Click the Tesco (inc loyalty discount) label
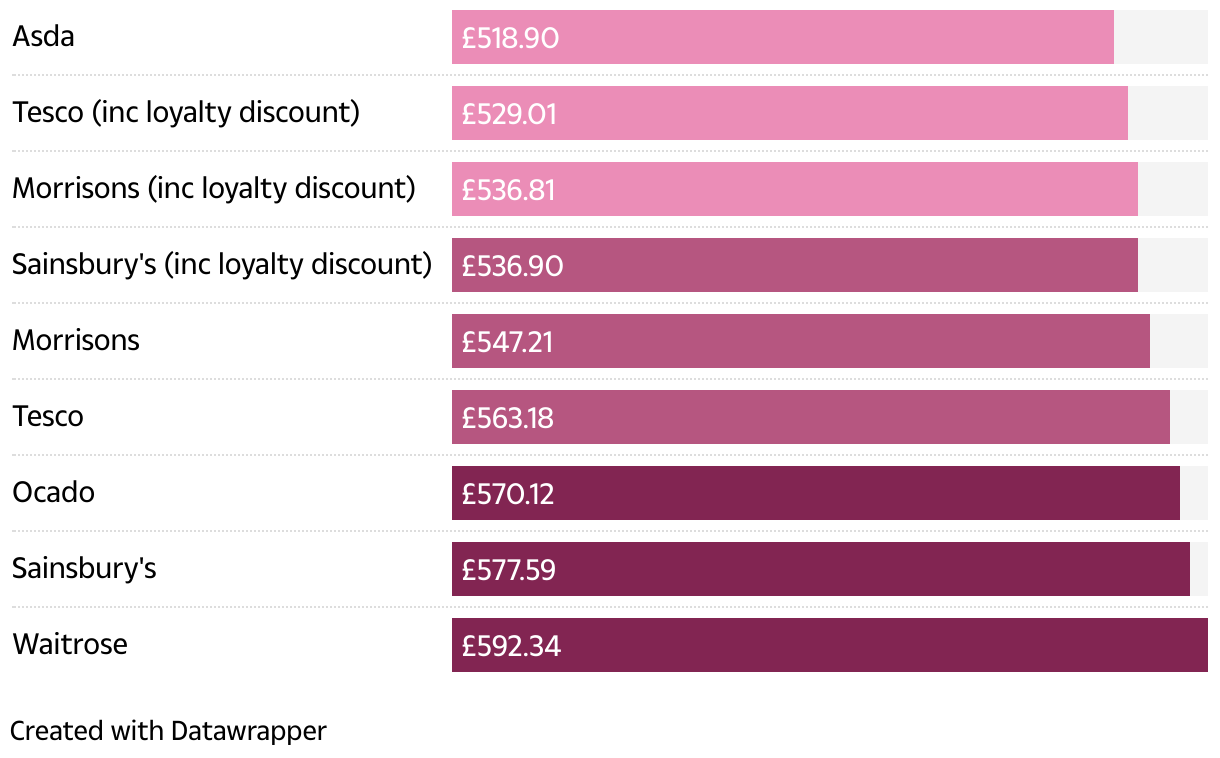 pyautogui.click(x=186, y=112)
